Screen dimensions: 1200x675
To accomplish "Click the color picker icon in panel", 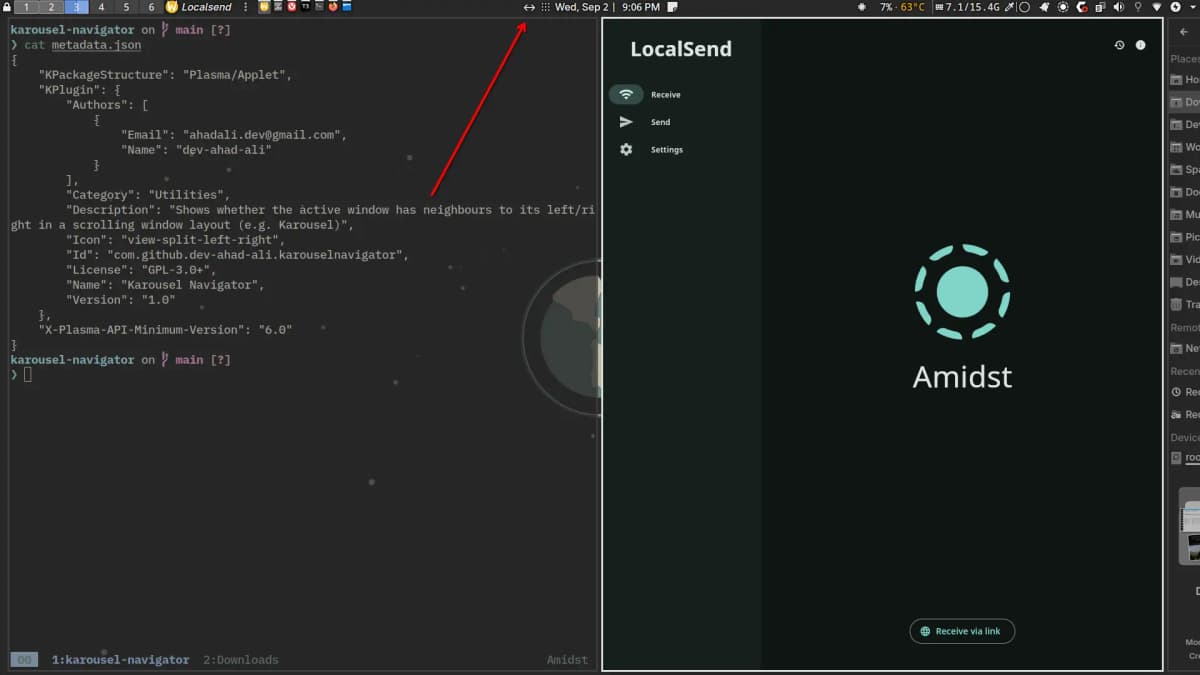I will point(1009,7).
